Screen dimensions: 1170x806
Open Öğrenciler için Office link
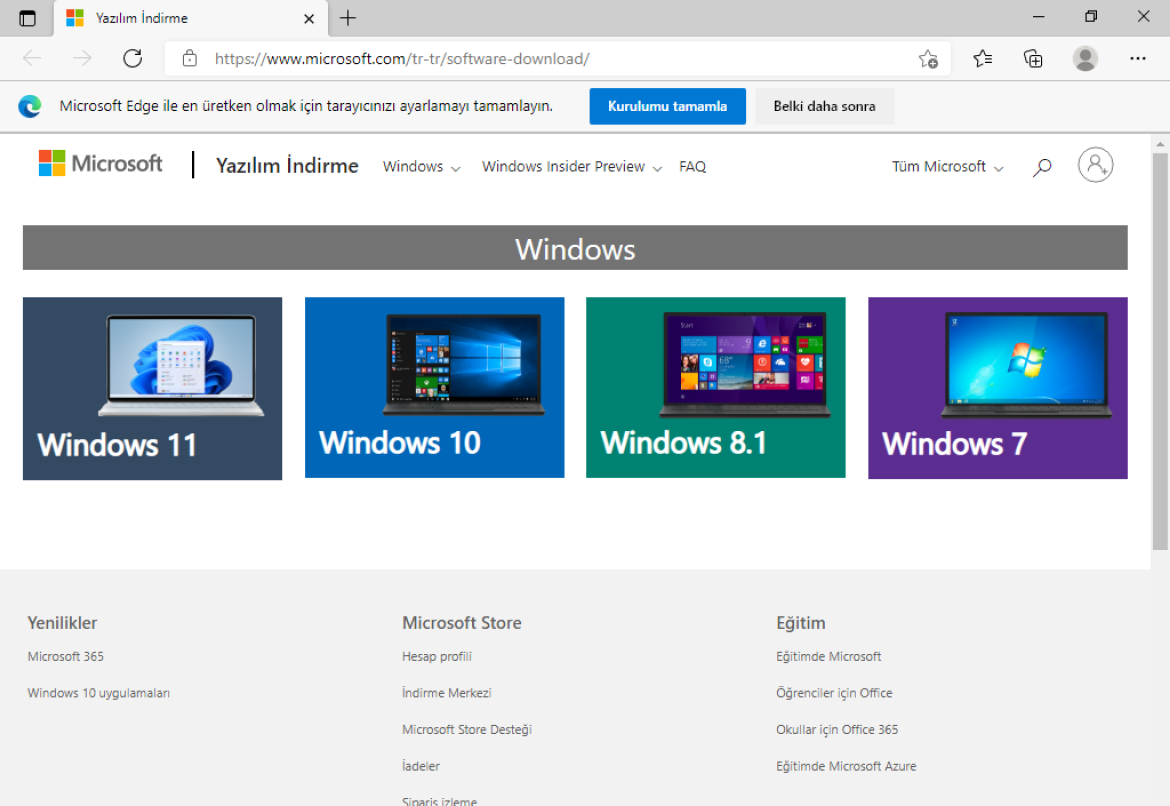(833, 693)
